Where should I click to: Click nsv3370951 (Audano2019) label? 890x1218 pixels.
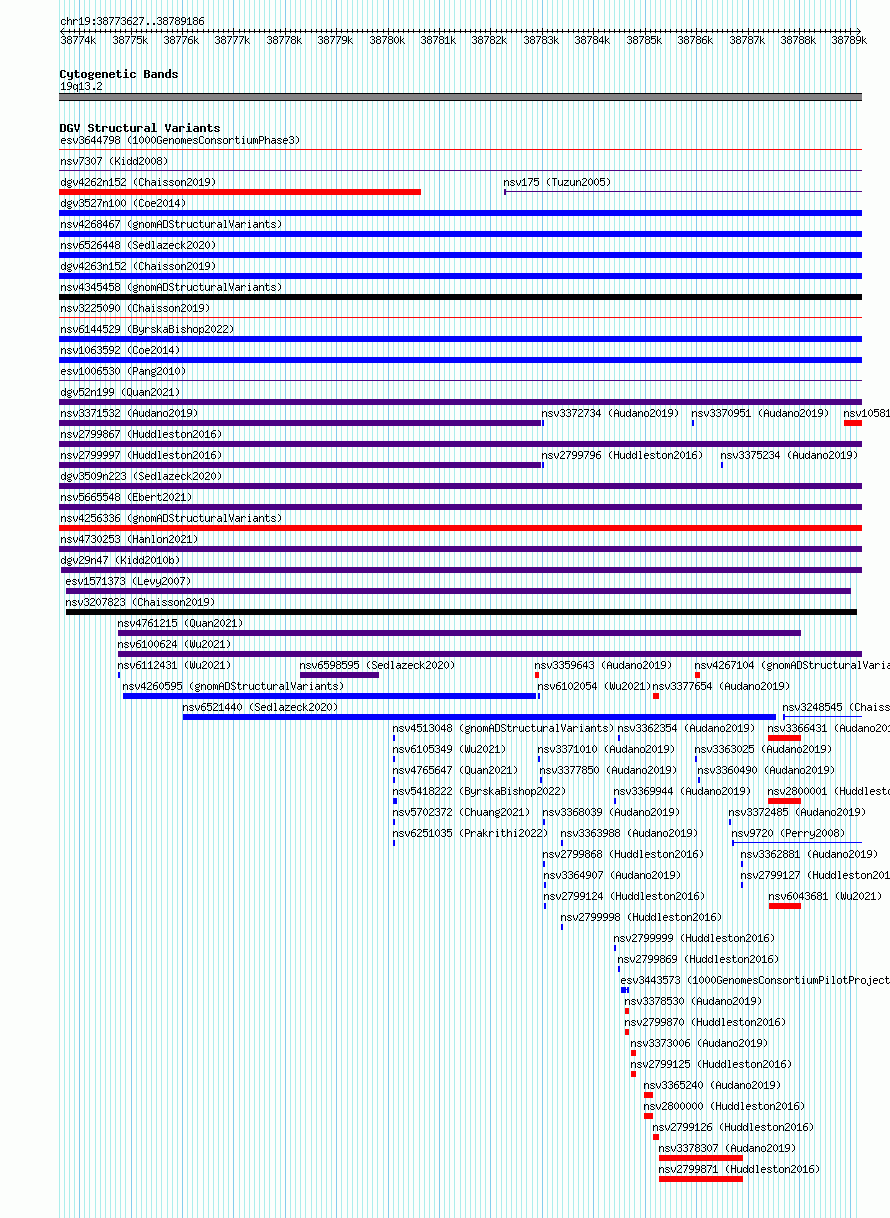(760, 413)
